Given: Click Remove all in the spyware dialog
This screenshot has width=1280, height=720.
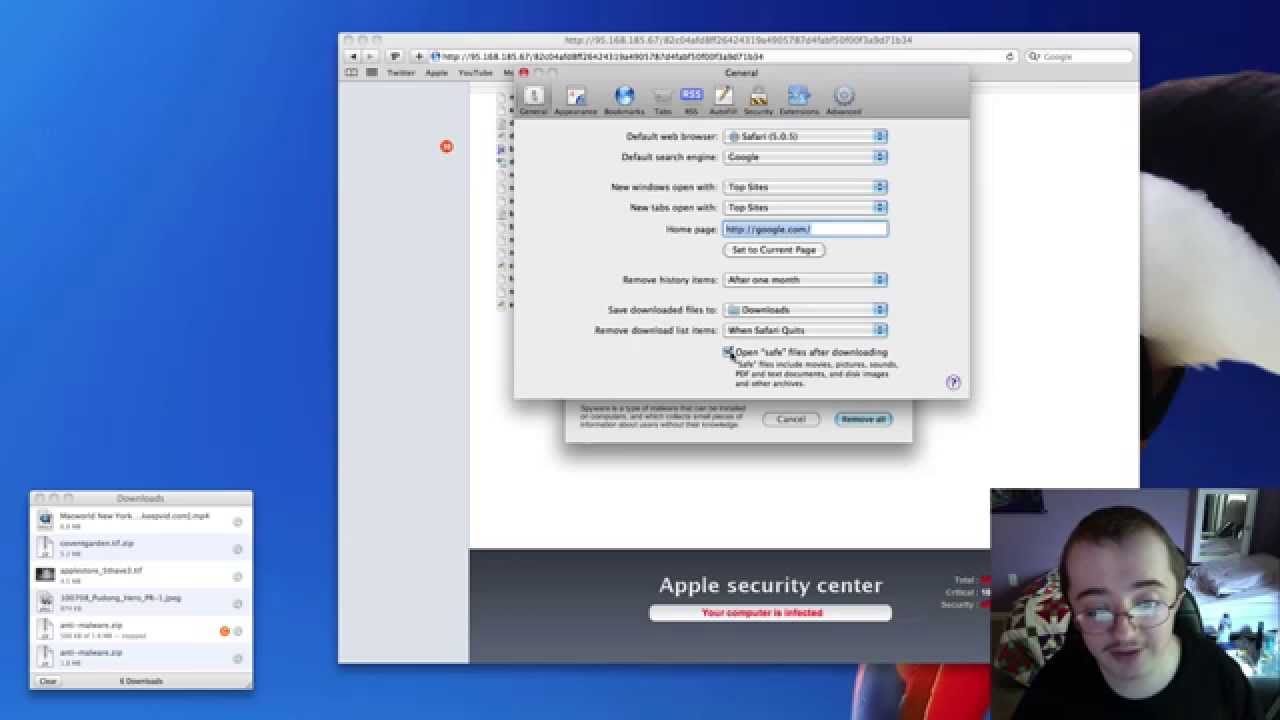Looking at the screenshot, I should [x=863, y=419].
